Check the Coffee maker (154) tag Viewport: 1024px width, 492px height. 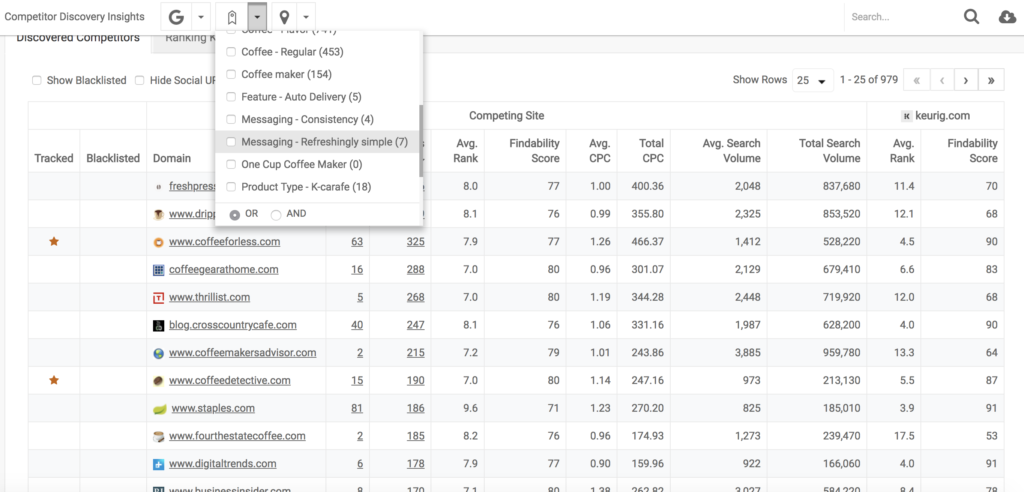pyautogui.click(x=231, y=74)
